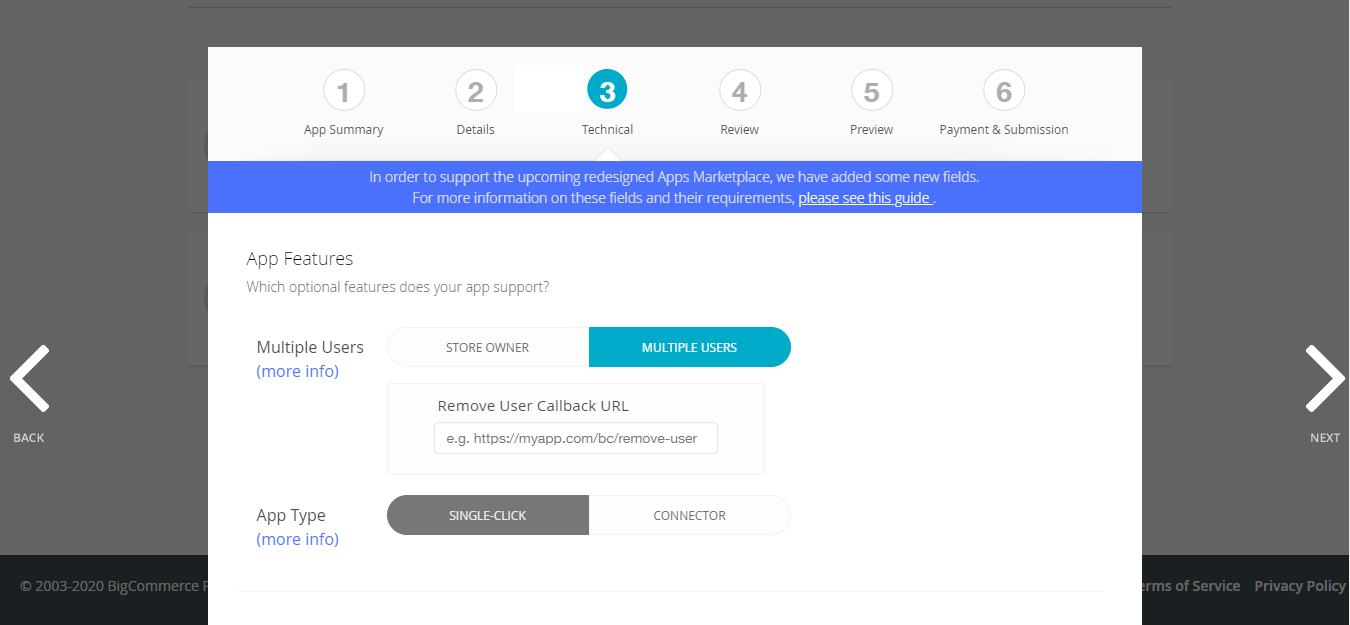Select the active step 3 circle
The height and width of the screenshot is (625, 1350).
point(607,91)
